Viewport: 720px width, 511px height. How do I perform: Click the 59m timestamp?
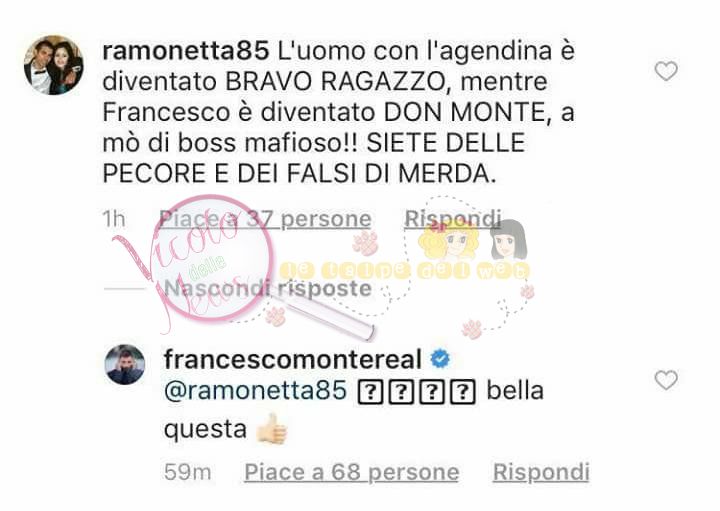tap(188, 472)
